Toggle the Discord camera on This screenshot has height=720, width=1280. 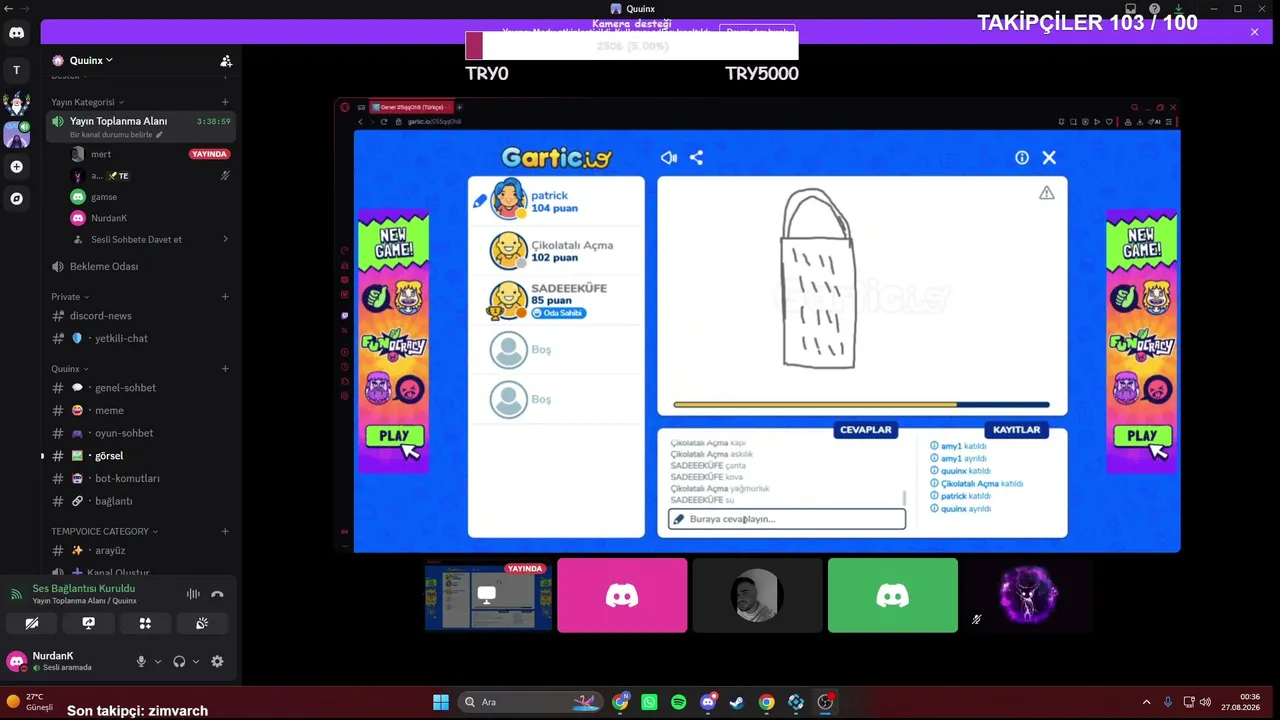pyautogui.click(x=31, y=623)
